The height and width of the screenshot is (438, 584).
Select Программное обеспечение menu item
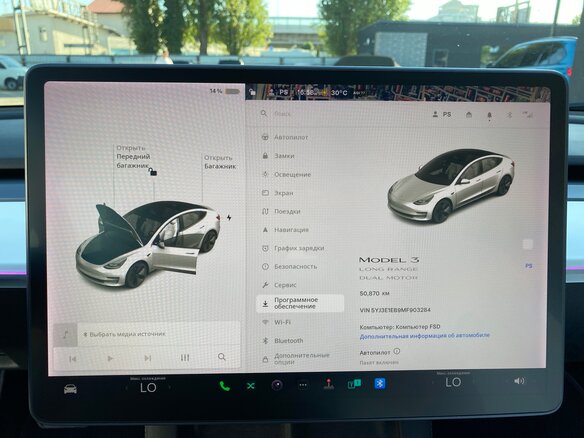click(x=300, y=303)
